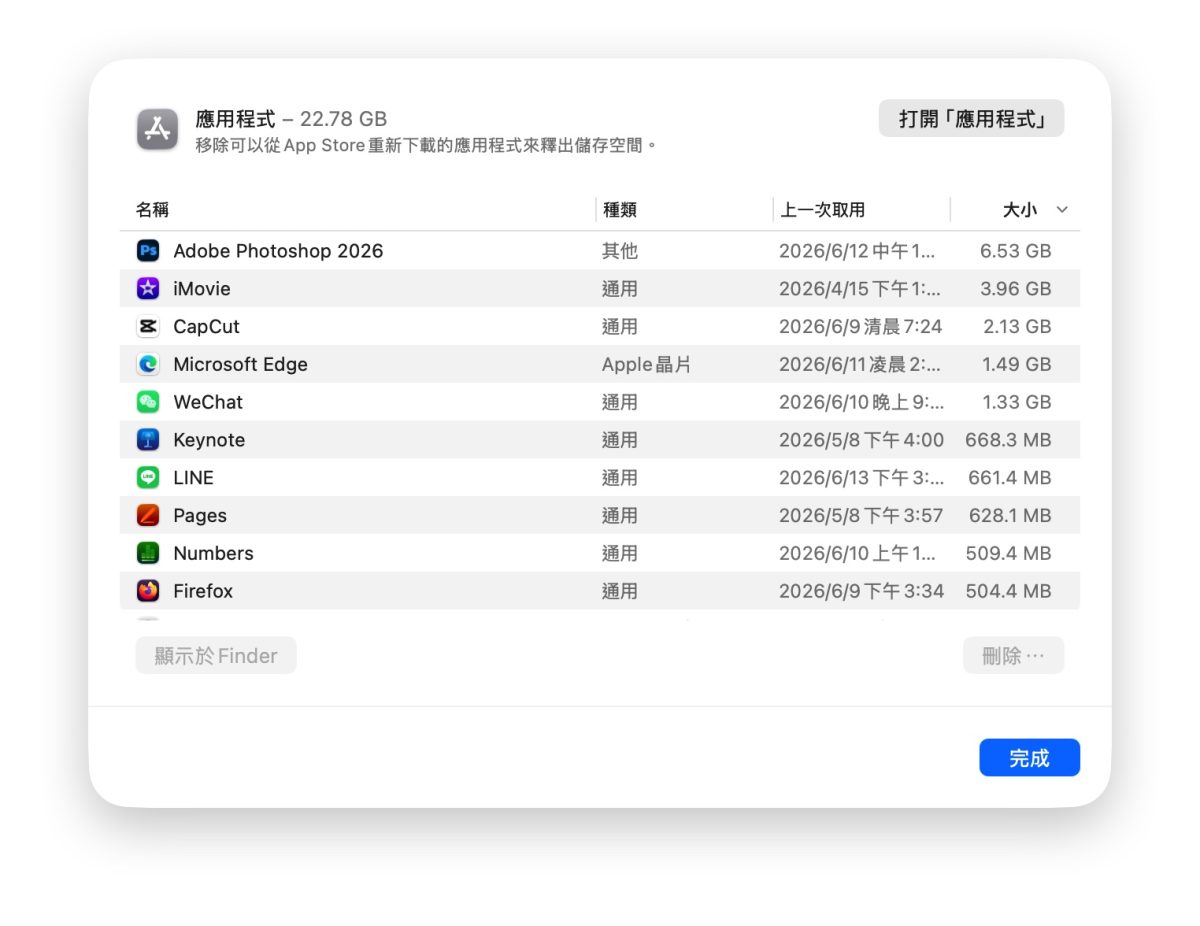Viewport: 1200px width, 926px height.
Task: Click 通用 kind in the Numbers row
Action: 620,553
